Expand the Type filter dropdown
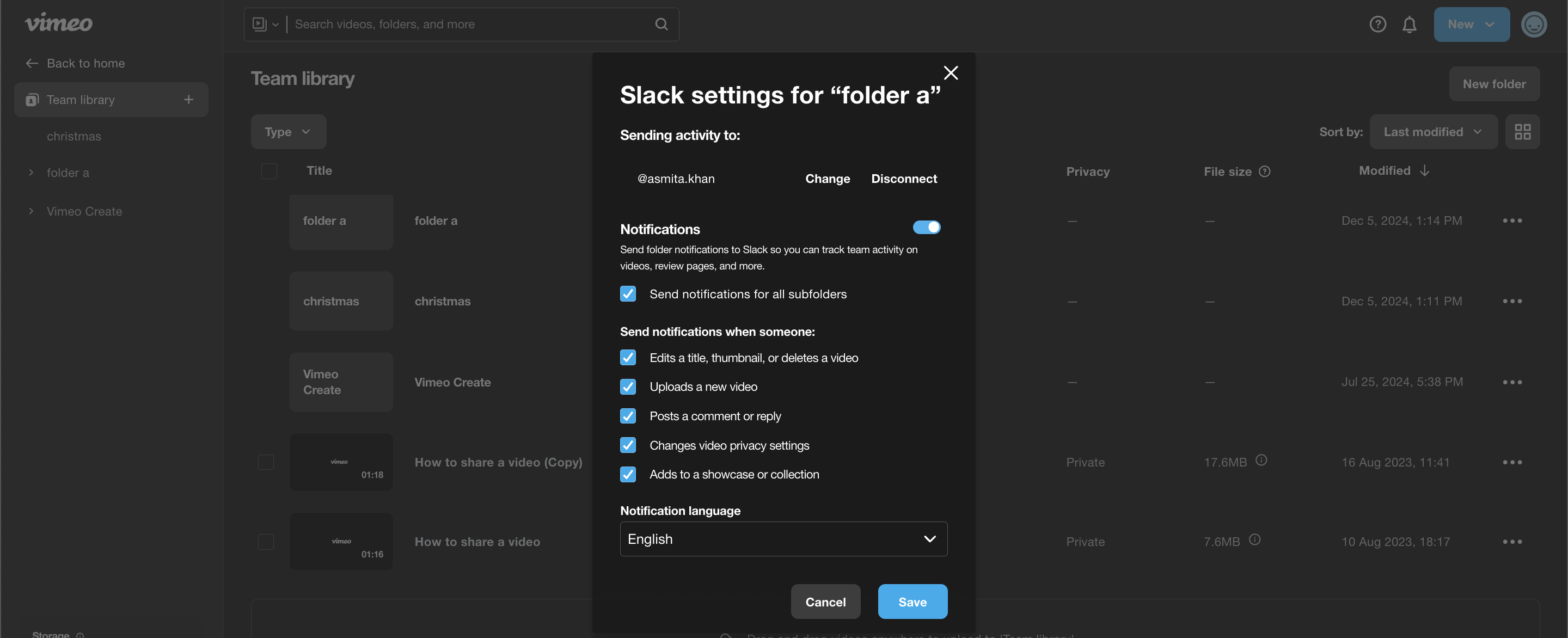This screenshot has width=1568, height=638. pyautogui.click(x=288, y=131)
